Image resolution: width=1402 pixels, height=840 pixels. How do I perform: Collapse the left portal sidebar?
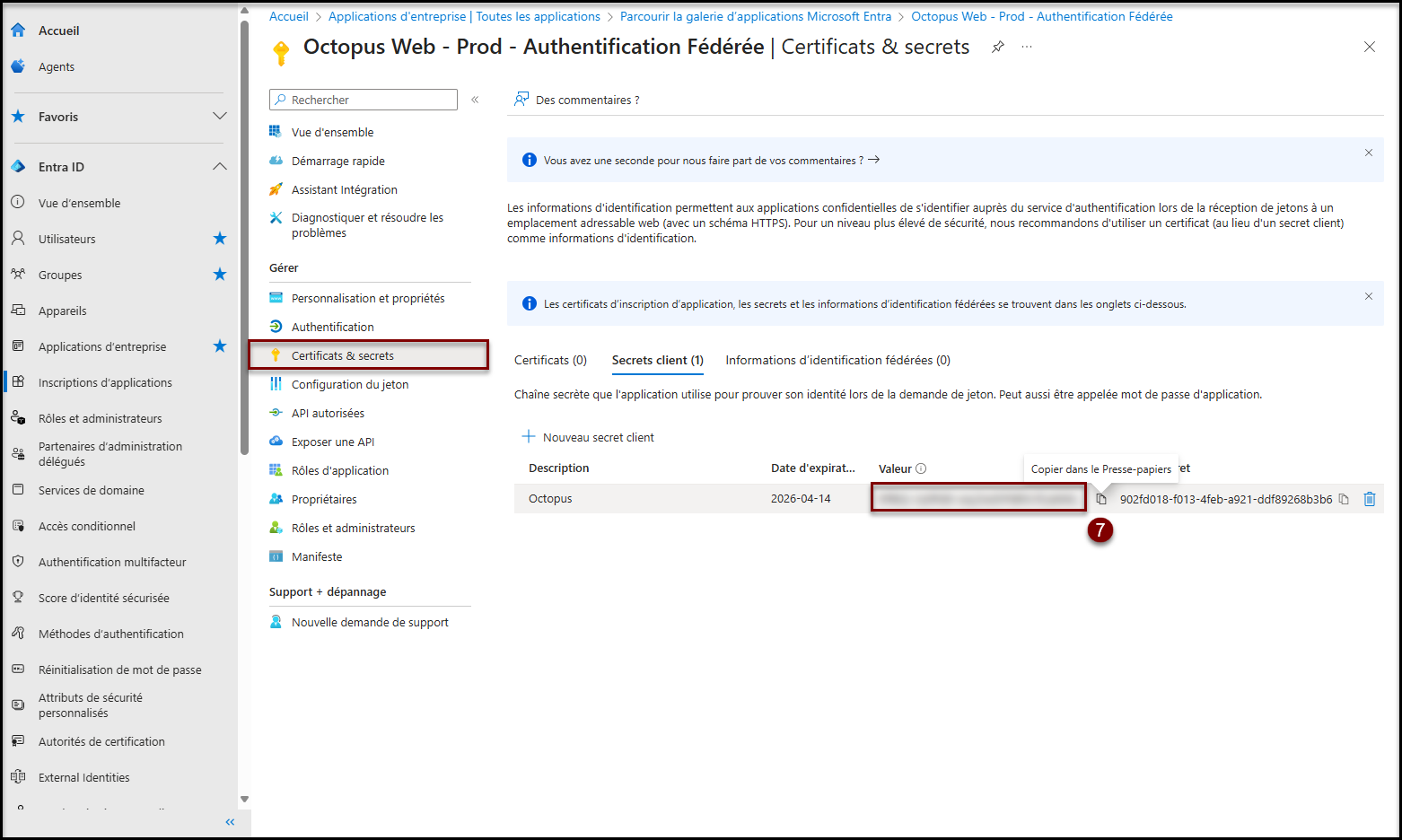(x=230, y=822)
